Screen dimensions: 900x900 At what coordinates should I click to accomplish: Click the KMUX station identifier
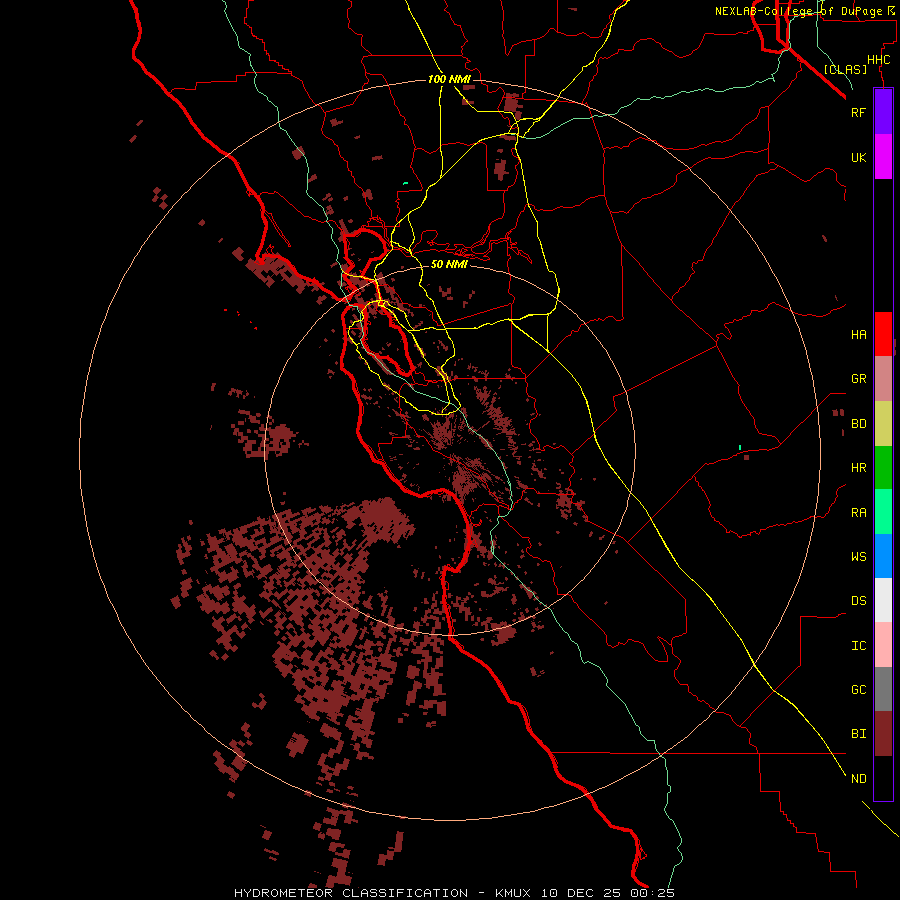tap(515, 893)
